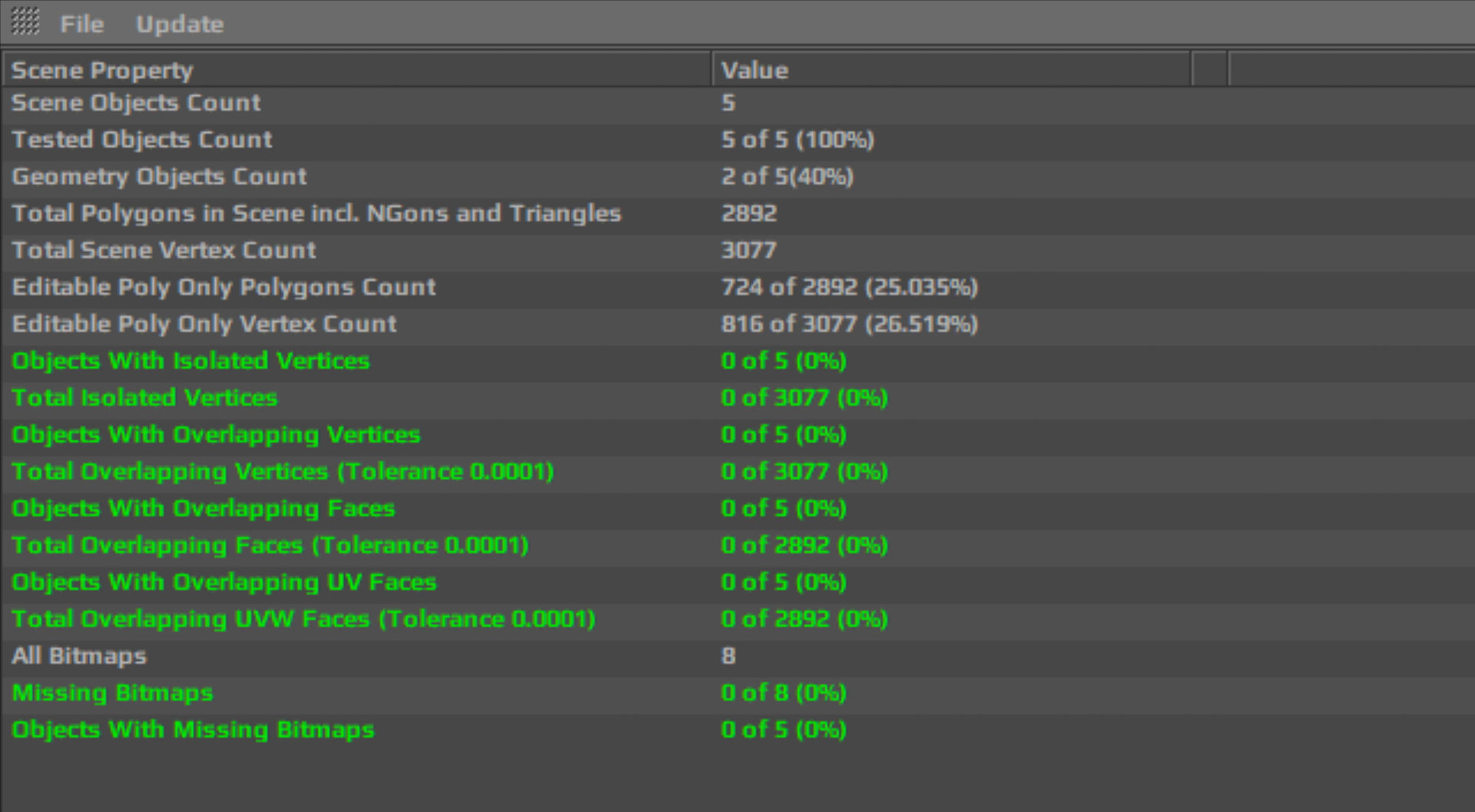Click the value 5 of 5 (100%)
The height and width of the screenshot is (812, 1475).
pyautogui.click(x=797, y=140)
